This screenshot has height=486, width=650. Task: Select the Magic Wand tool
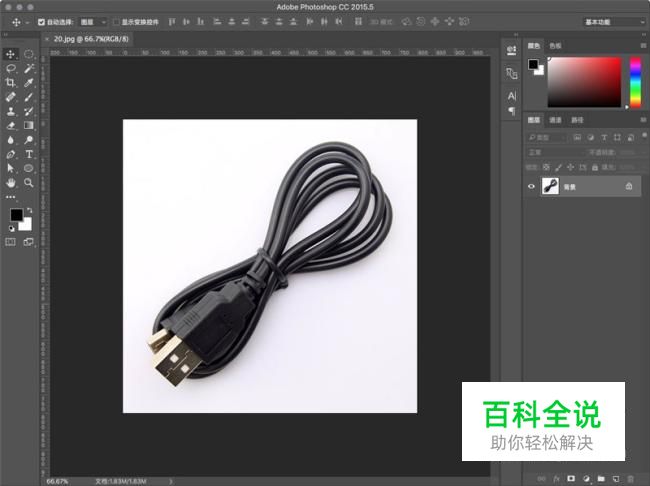[29, 68]
